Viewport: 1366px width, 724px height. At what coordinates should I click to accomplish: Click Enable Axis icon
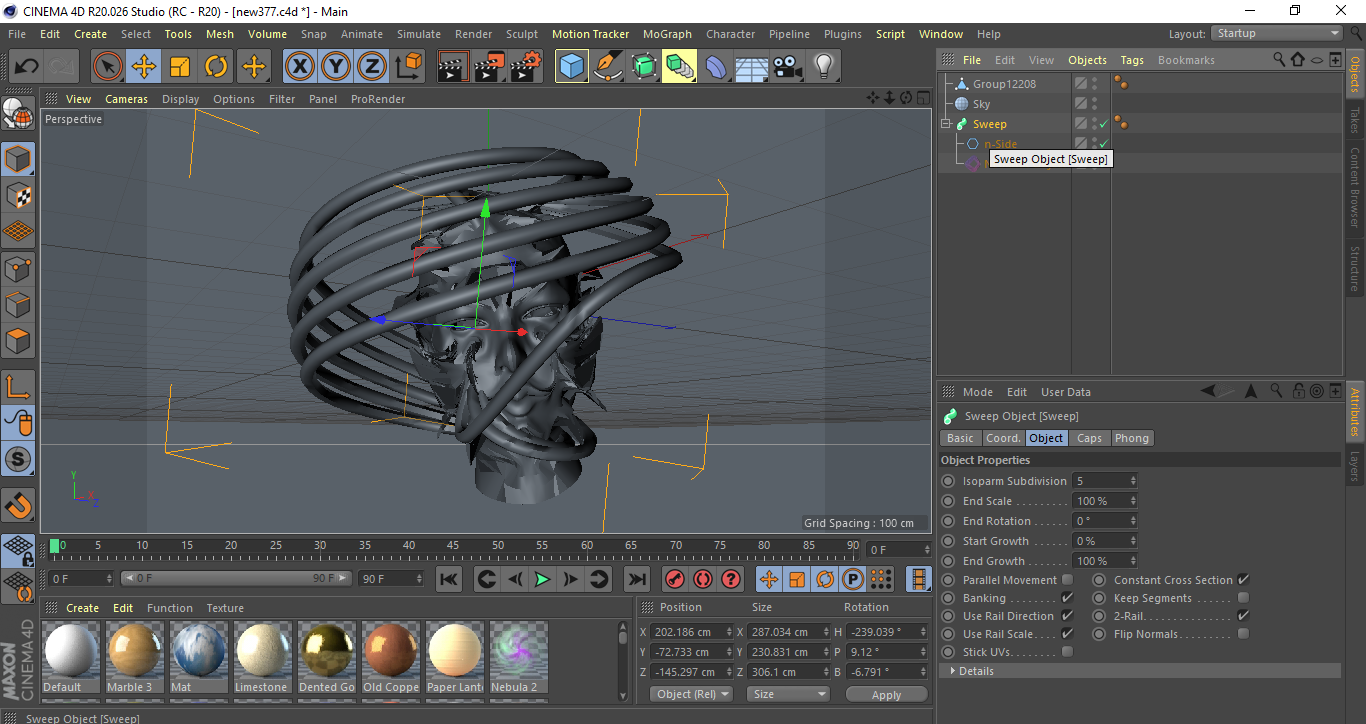pyautogui.click(x=18, y=387)
